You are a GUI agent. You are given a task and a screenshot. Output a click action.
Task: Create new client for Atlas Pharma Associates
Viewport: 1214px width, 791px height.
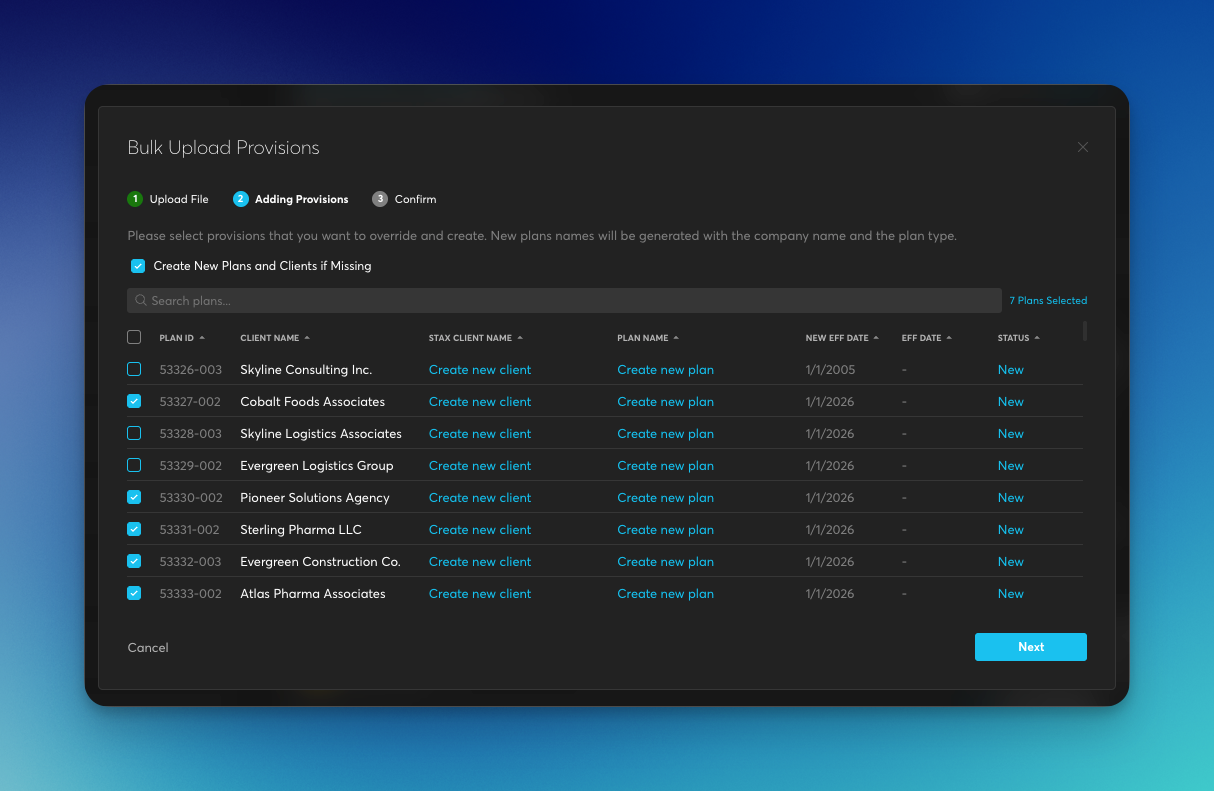tap(480, 594)
